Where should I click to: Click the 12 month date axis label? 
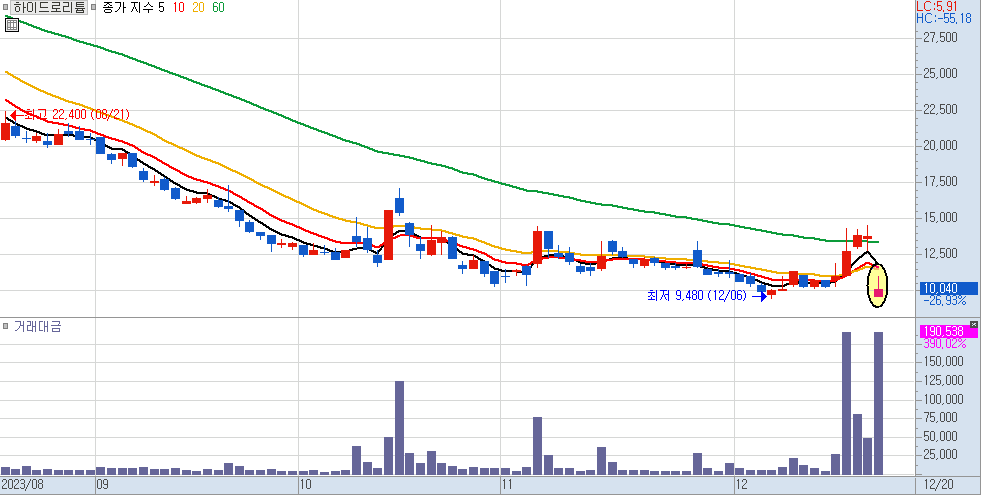coord(742,485)
